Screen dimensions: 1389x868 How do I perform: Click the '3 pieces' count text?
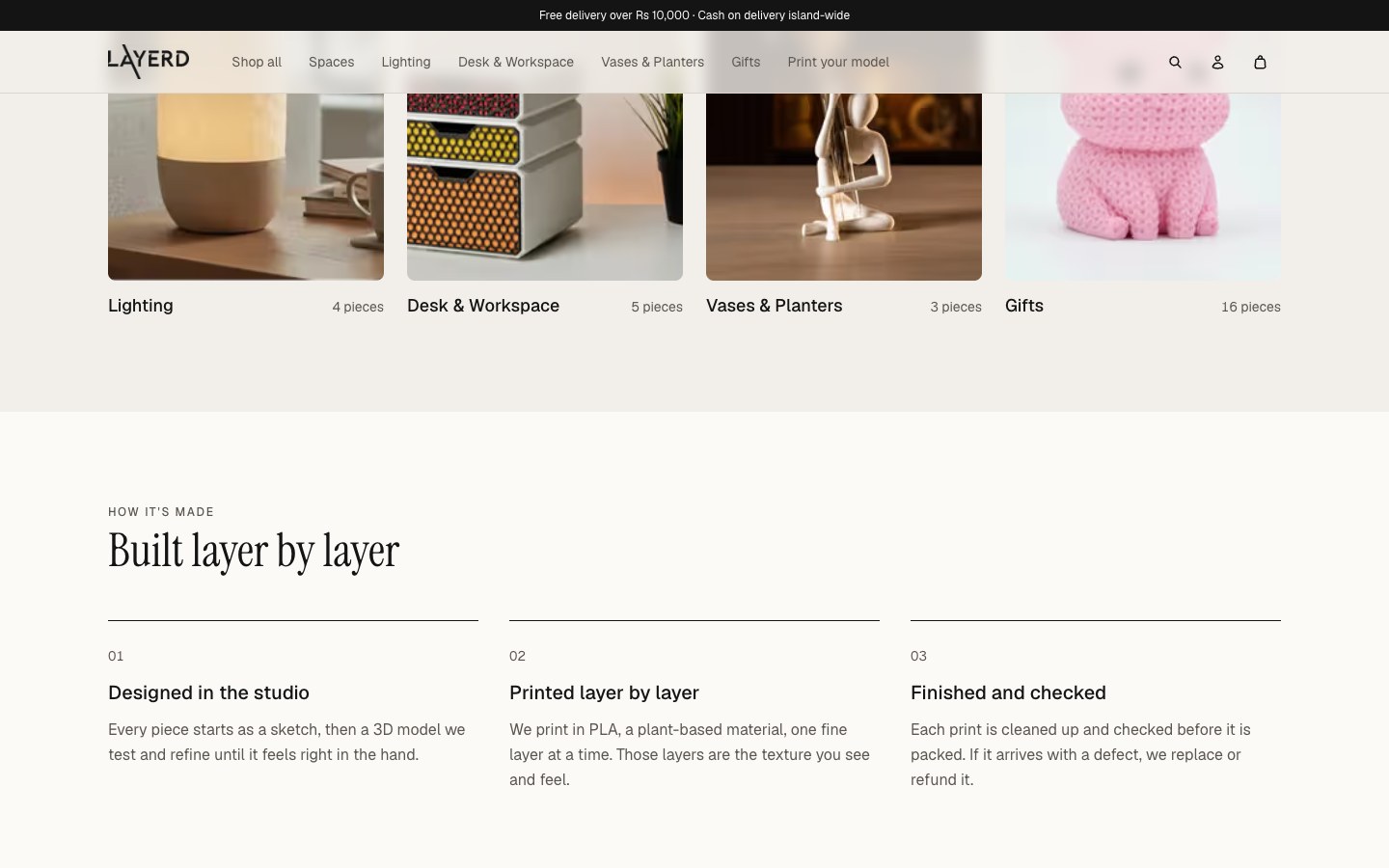(x=956, y=307)
